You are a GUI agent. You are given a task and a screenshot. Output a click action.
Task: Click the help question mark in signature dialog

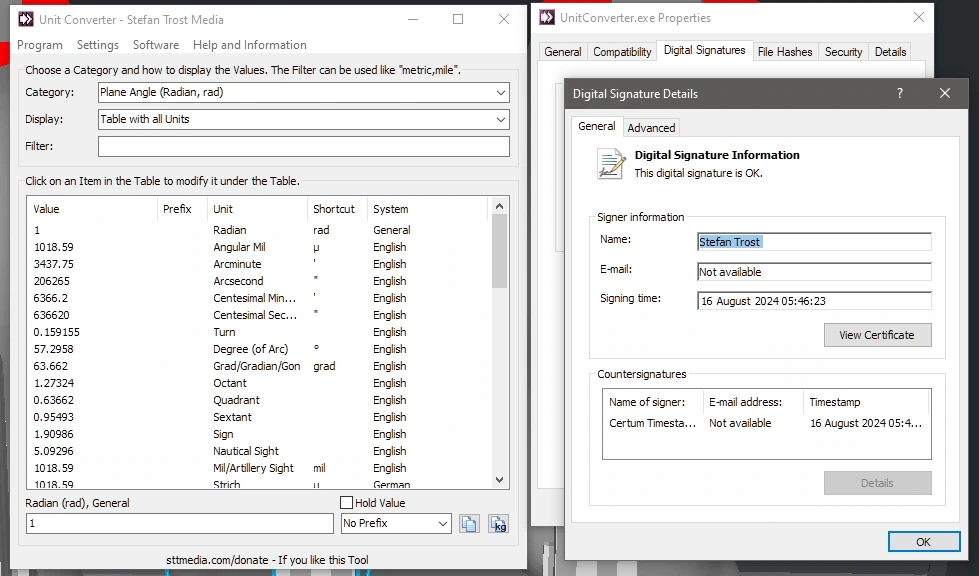[x=900, y=93]
